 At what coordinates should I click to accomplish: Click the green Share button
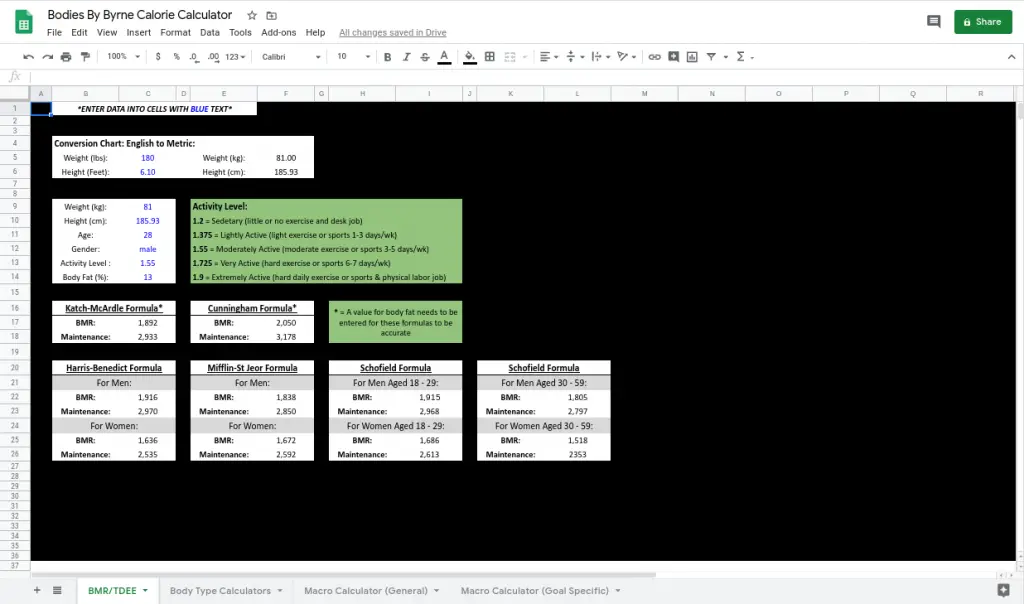pos(983,22)
